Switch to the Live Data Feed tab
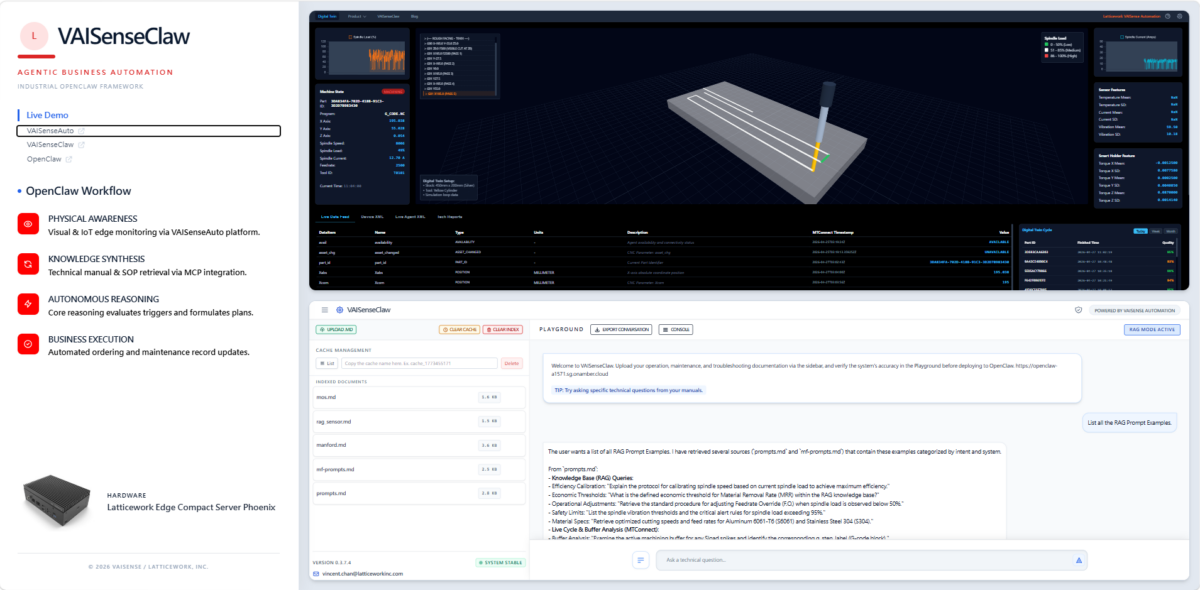 [336, 217]
